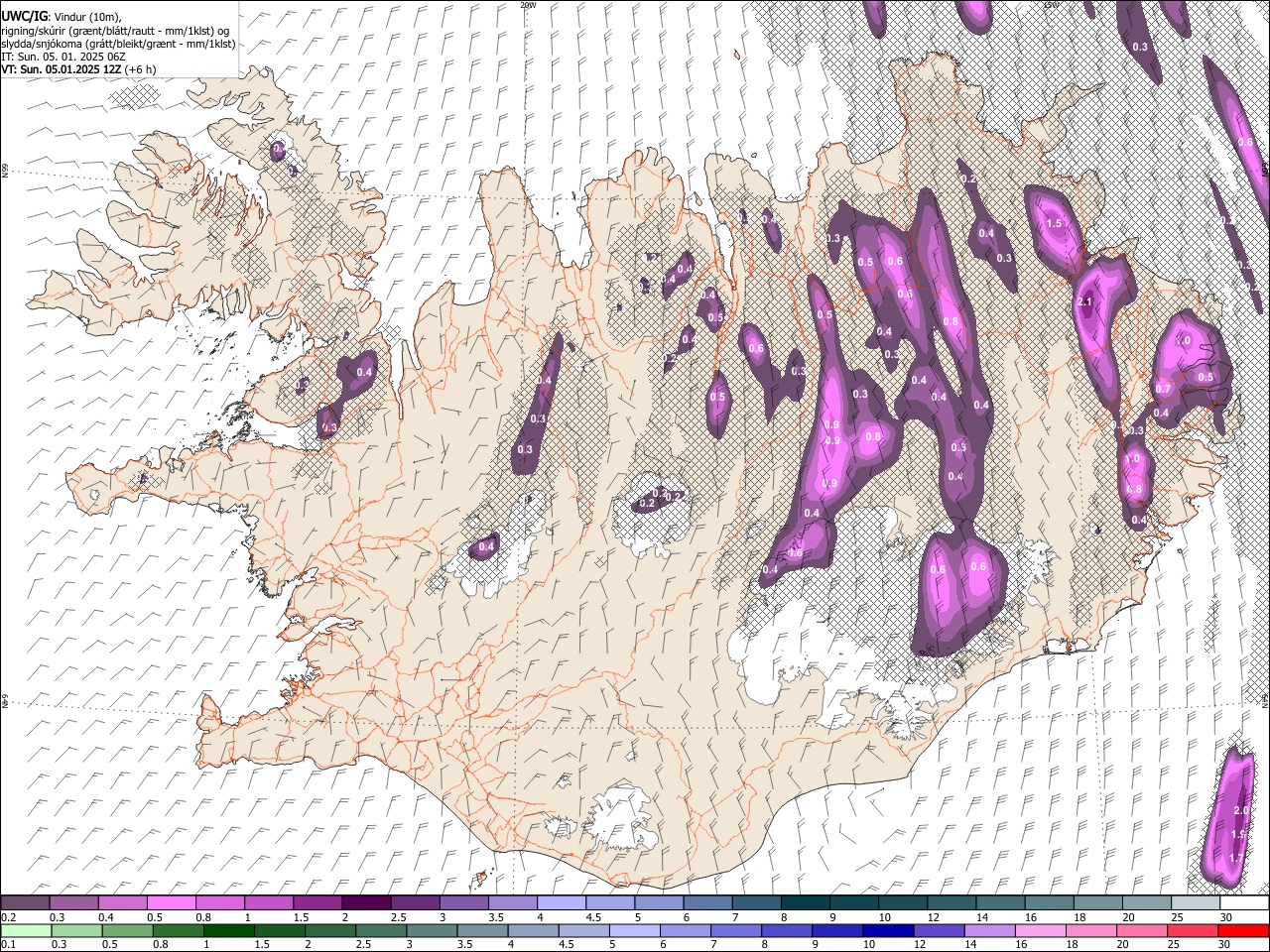The height and width of the screenshot is (952, 1270).
Task: Select the hot pink 20 rain swatch
Action: (1142, 930)
